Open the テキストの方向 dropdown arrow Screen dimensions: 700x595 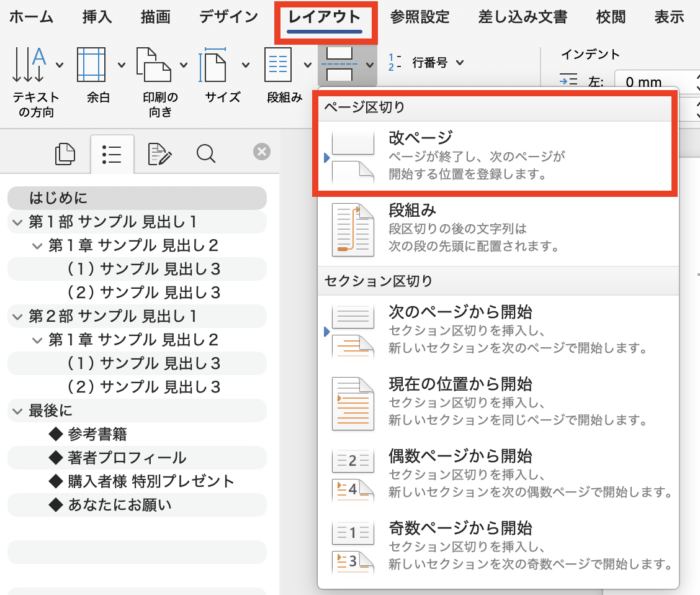coord(59,65)
